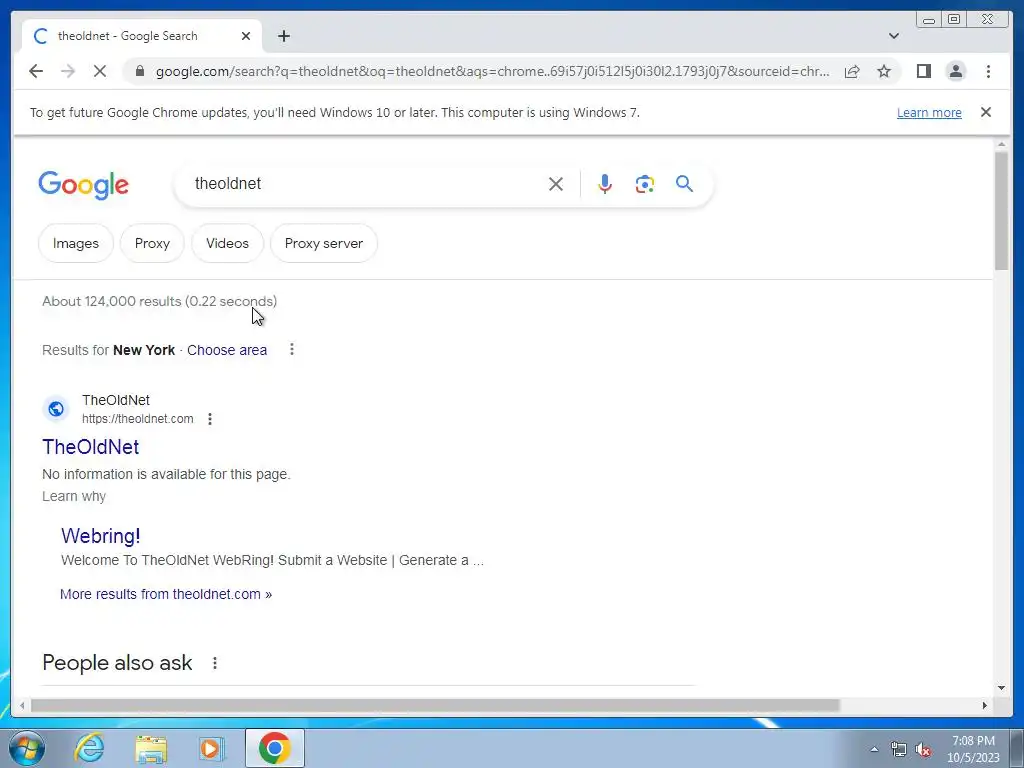1024x768 pixels.
Task: Open the network tray icon
Action: [899, 749]
